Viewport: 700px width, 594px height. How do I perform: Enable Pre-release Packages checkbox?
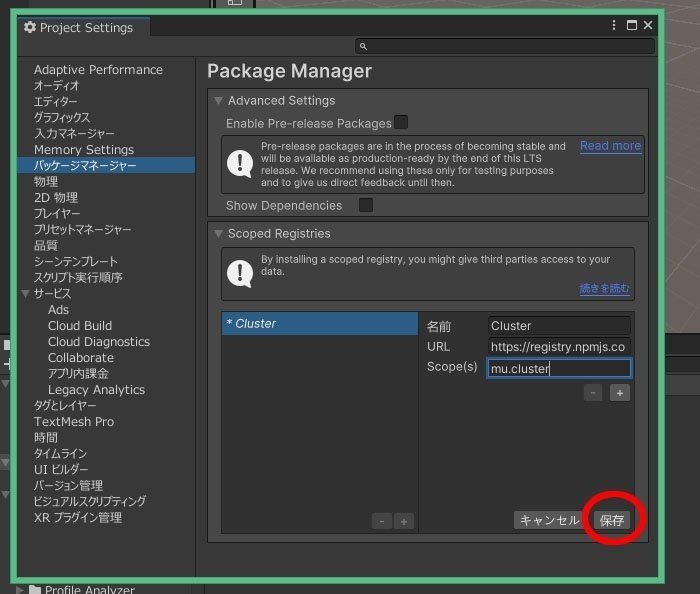(401, 122)
